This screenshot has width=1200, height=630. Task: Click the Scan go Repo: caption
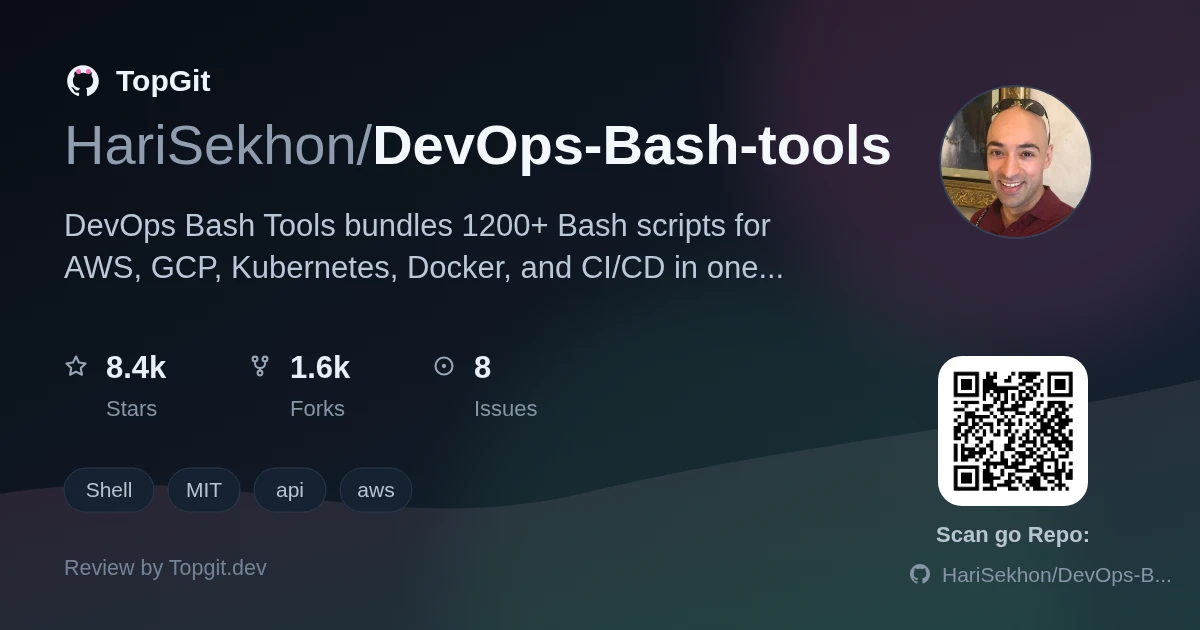click(1013, 535)
